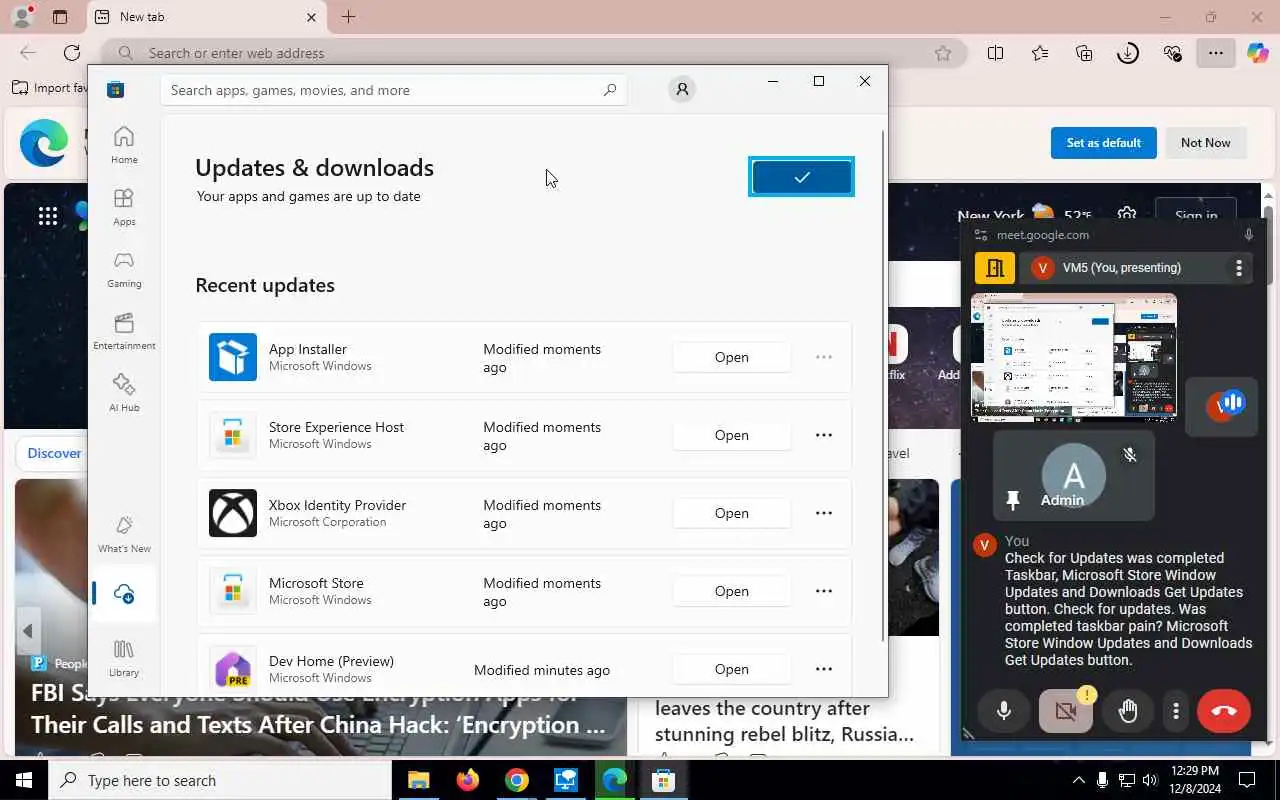Open Edge tab actions menu icon
This screenshot has height=800, width=1280.
[x=60, y=17]
